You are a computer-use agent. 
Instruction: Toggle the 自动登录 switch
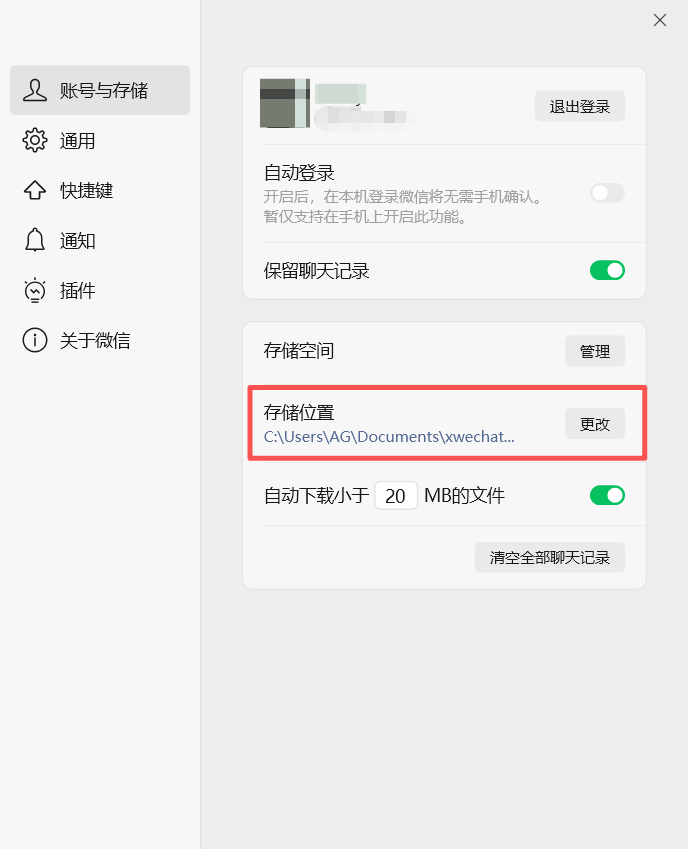click(607, 193)
